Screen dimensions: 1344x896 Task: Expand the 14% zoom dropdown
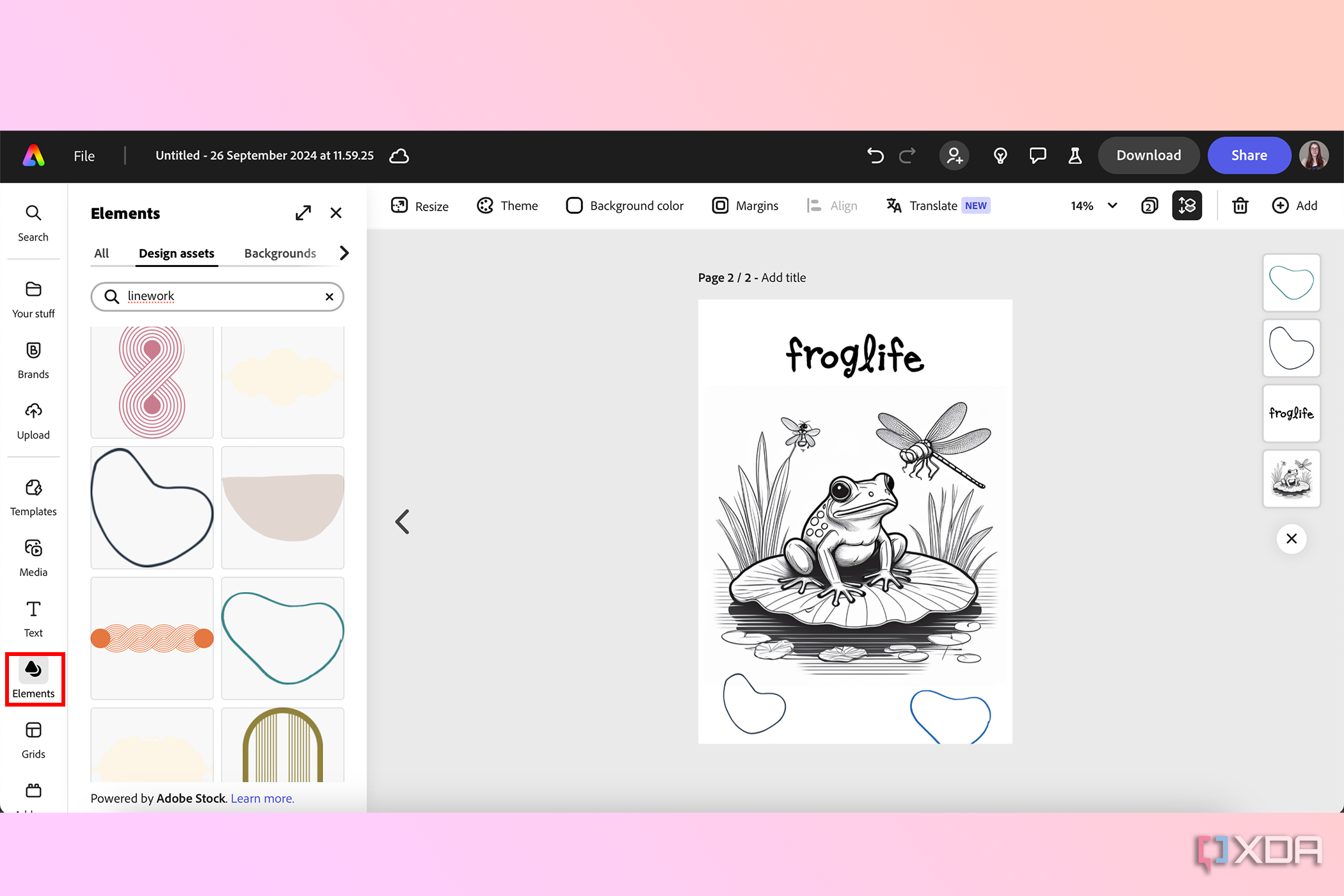click(1112, 205)
